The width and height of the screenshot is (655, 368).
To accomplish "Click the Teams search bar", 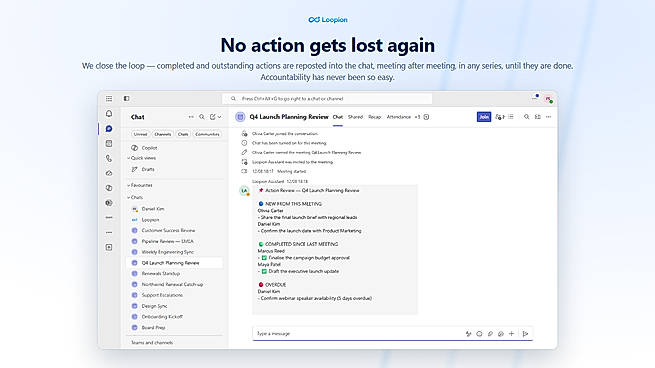I will click(x=328, y=99).
